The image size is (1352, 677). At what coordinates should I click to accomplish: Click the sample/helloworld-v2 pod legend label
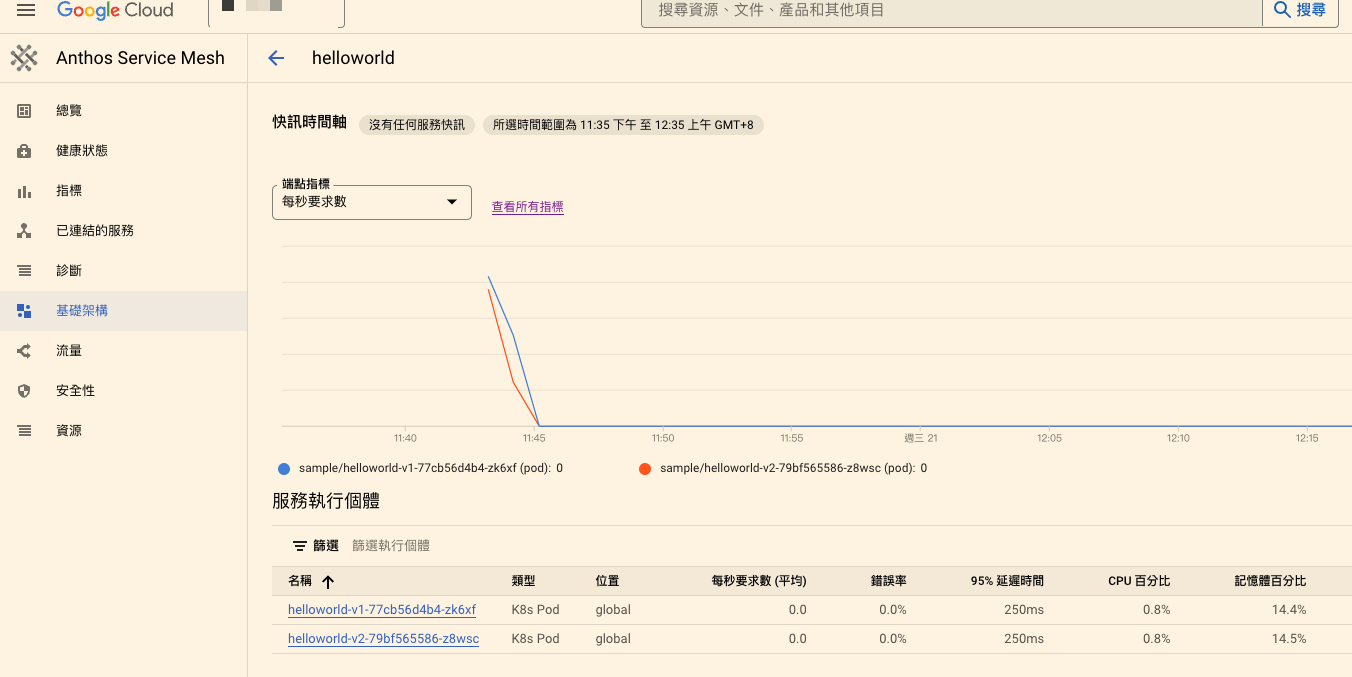coord(794,468)
